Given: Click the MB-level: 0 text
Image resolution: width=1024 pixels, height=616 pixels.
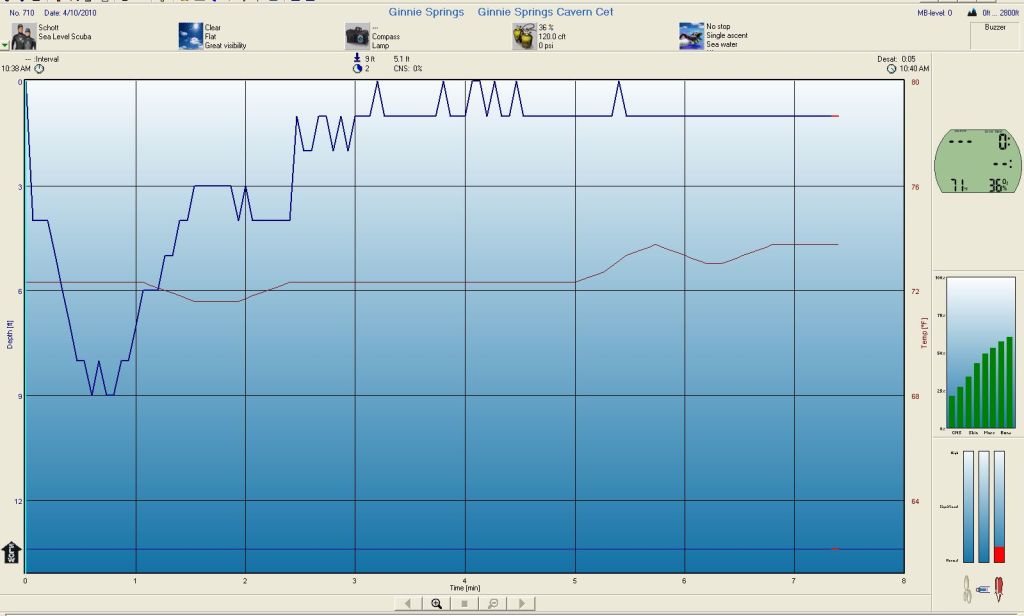Looking at the screenshot, I should [935, 12].
